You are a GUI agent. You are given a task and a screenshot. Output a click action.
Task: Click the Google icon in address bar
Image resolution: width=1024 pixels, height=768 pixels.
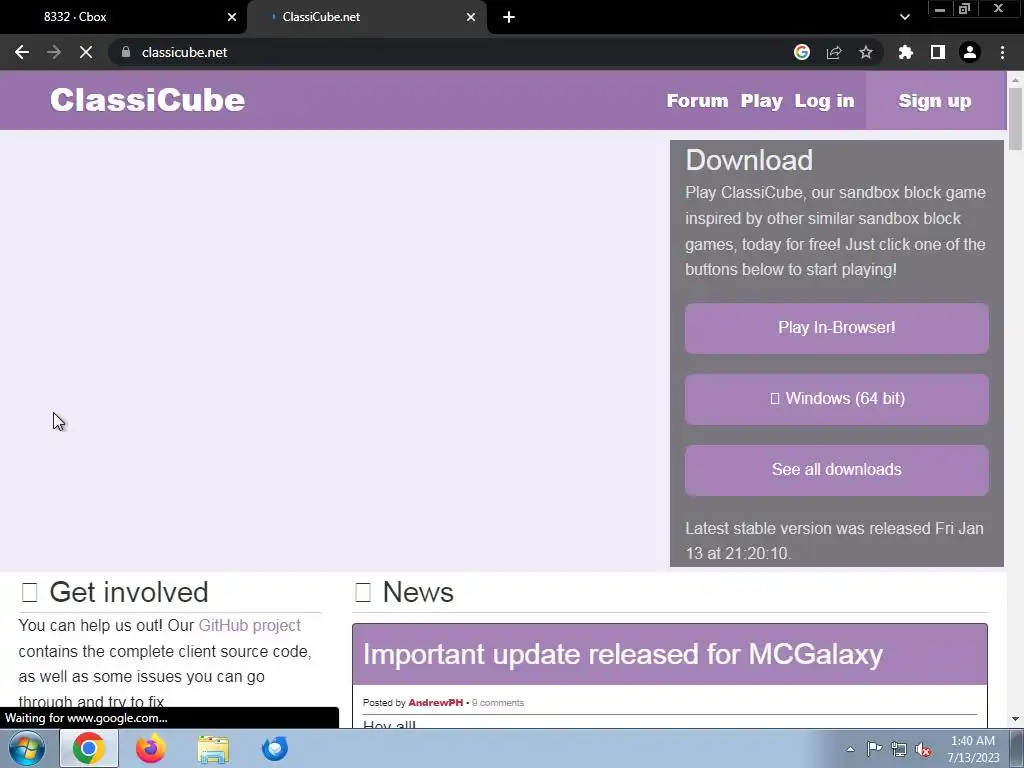(802, 52)
